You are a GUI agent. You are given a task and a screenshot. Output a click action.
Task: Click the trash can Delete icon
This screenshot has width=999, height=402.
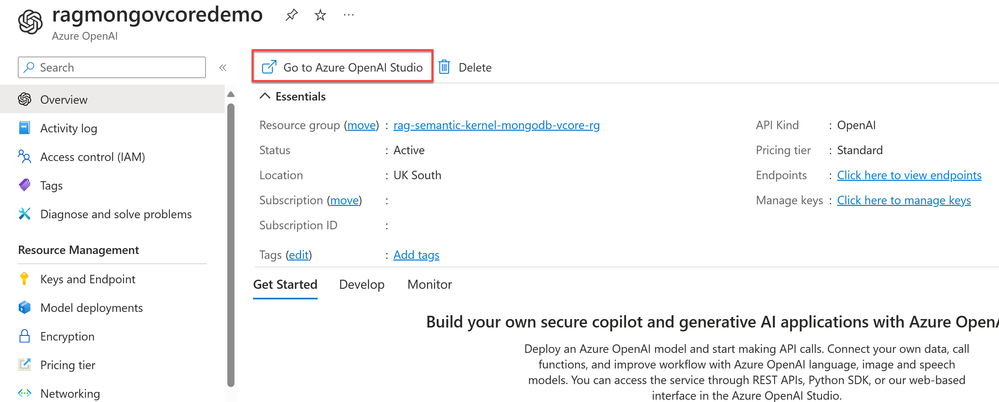[445, 67]
